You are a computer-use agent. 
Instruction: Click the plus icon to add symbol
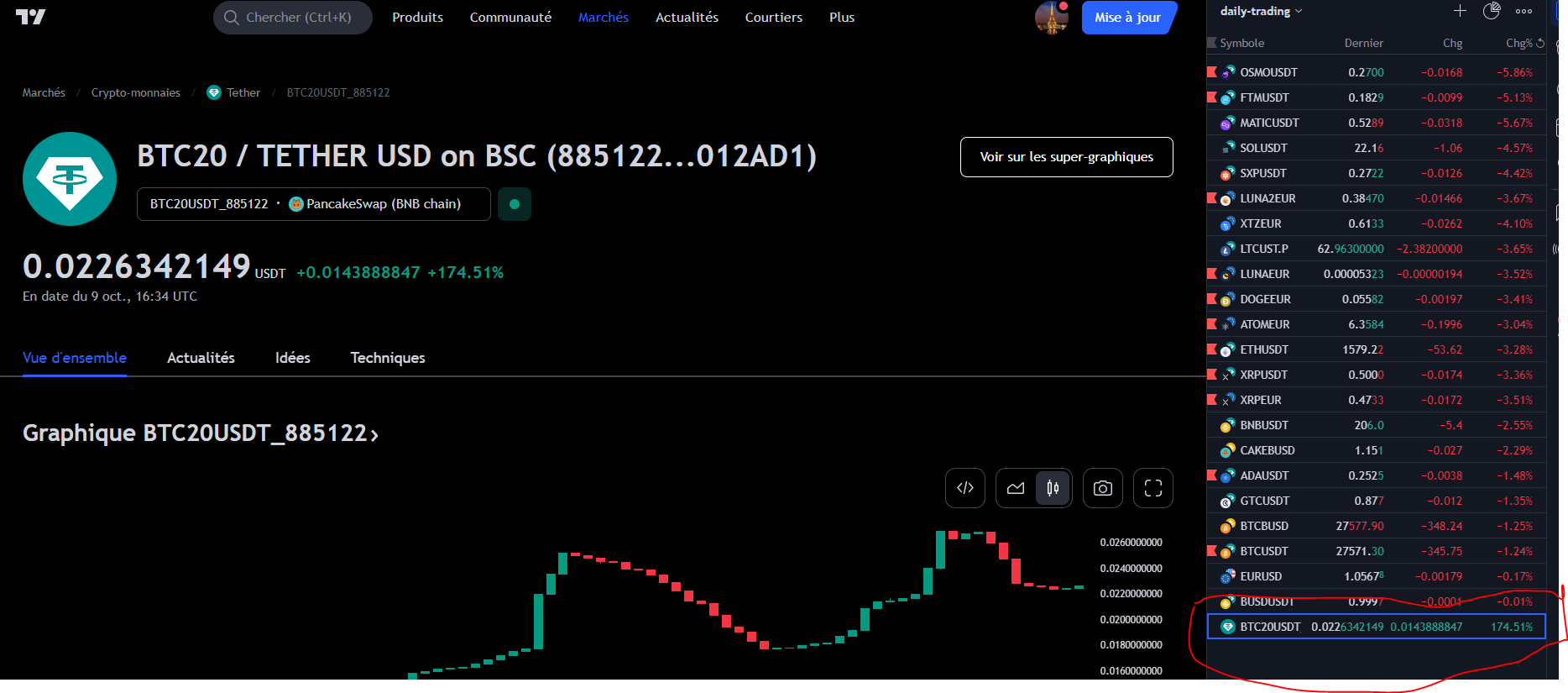pos(1460,11)
